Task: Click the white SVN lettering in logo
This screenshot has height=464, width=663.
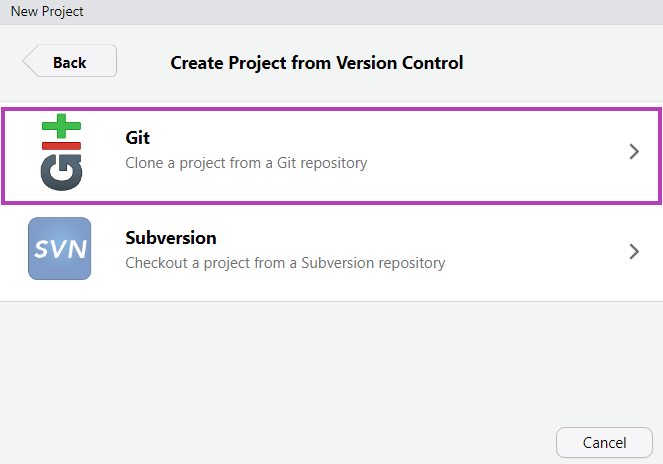Action: (59, 249)
